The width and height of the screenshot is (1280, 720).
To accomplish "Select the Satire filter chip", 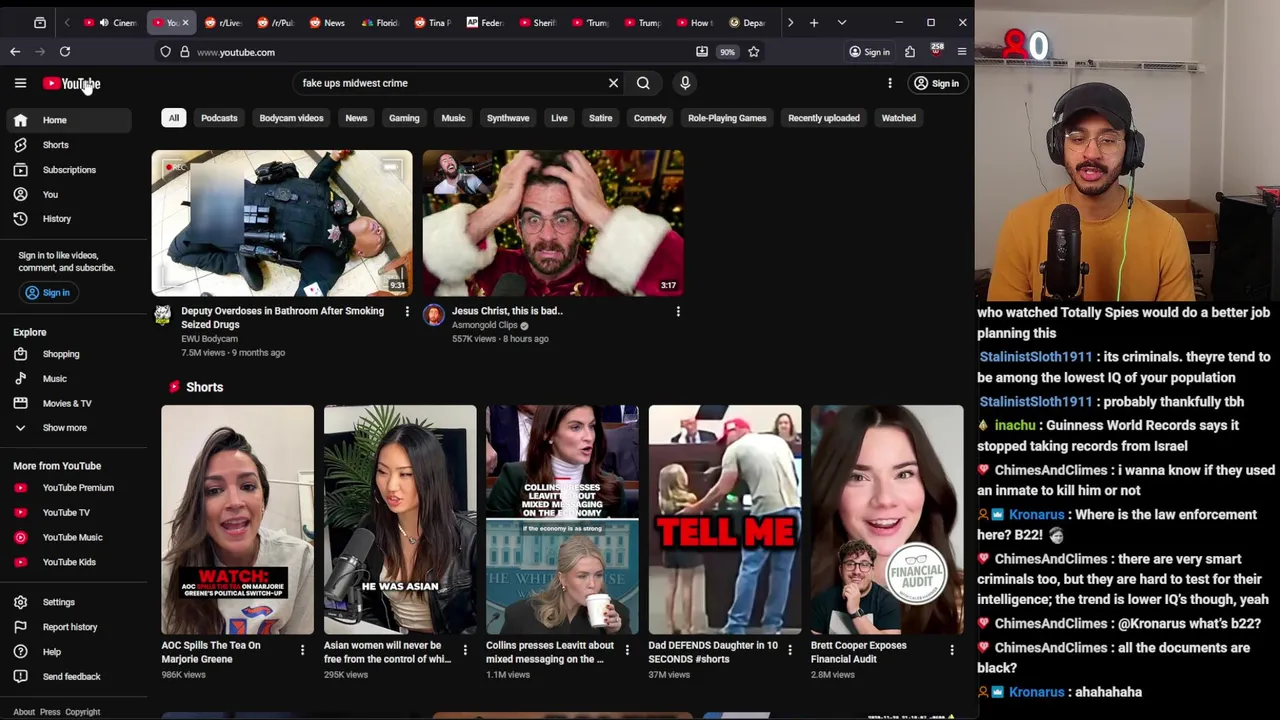I will [600, 118].
